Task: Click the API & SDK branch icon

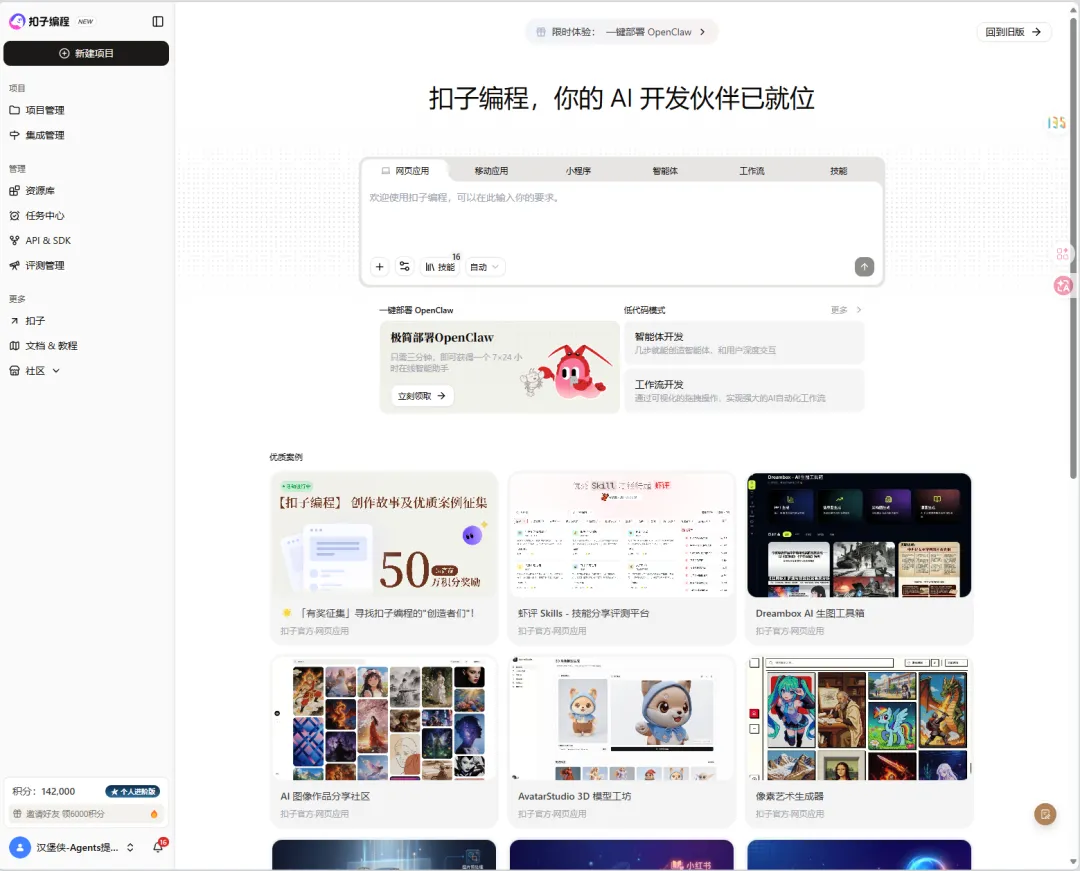Action: [14, 240]
